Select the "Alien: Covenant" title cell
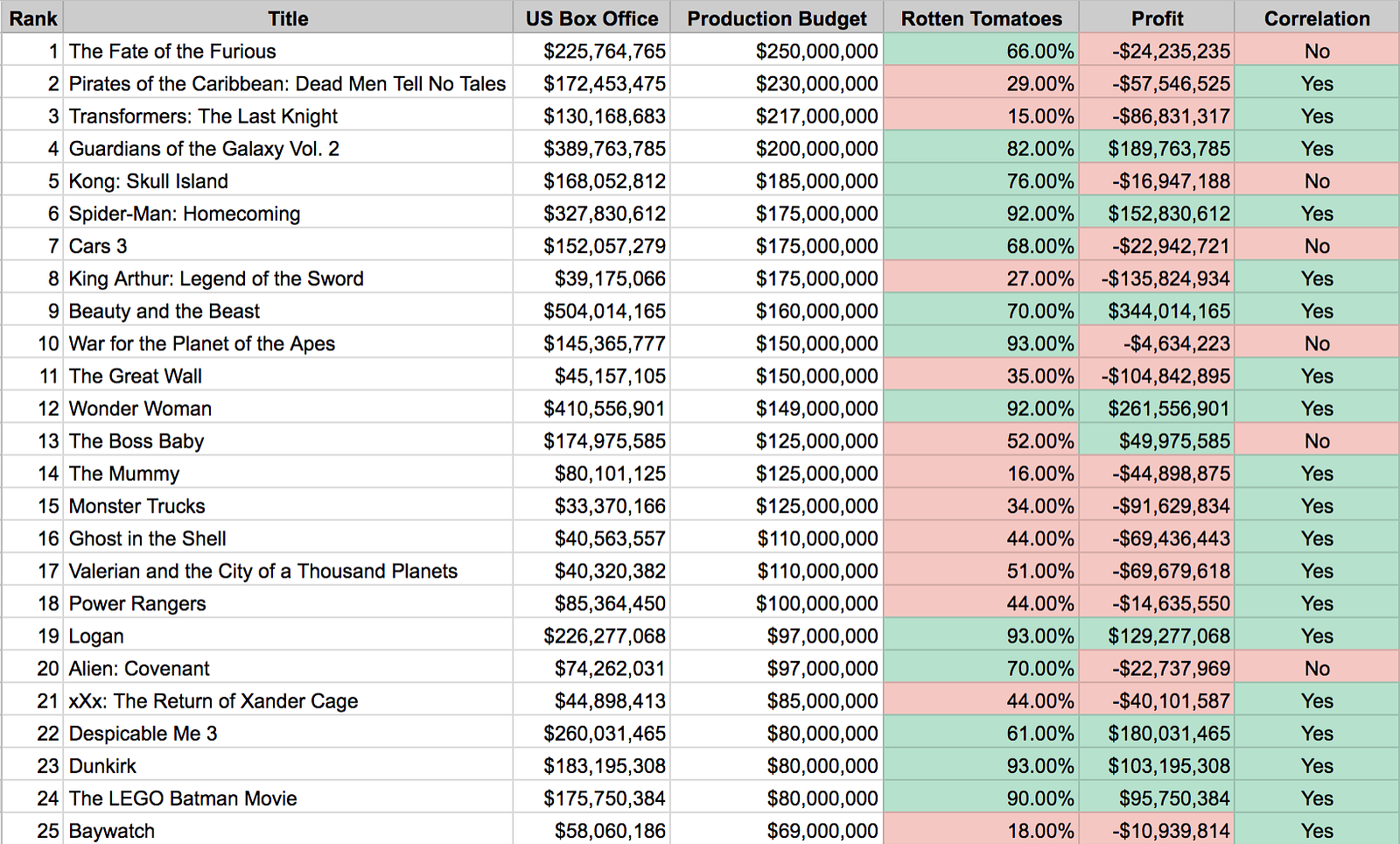 pos(288,667)
